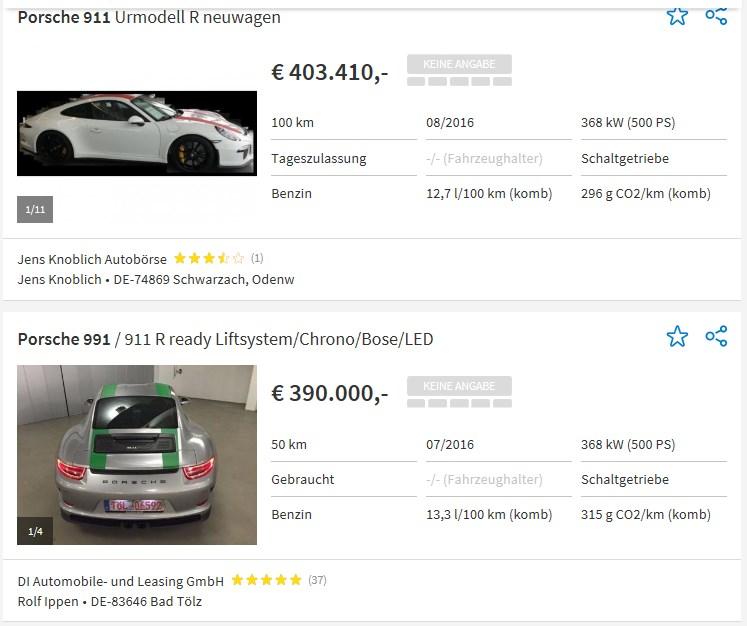Viewport: 747px width, 626px height.
Task: View five-star rating of DI Automobile
Action: tap(266, 580)
